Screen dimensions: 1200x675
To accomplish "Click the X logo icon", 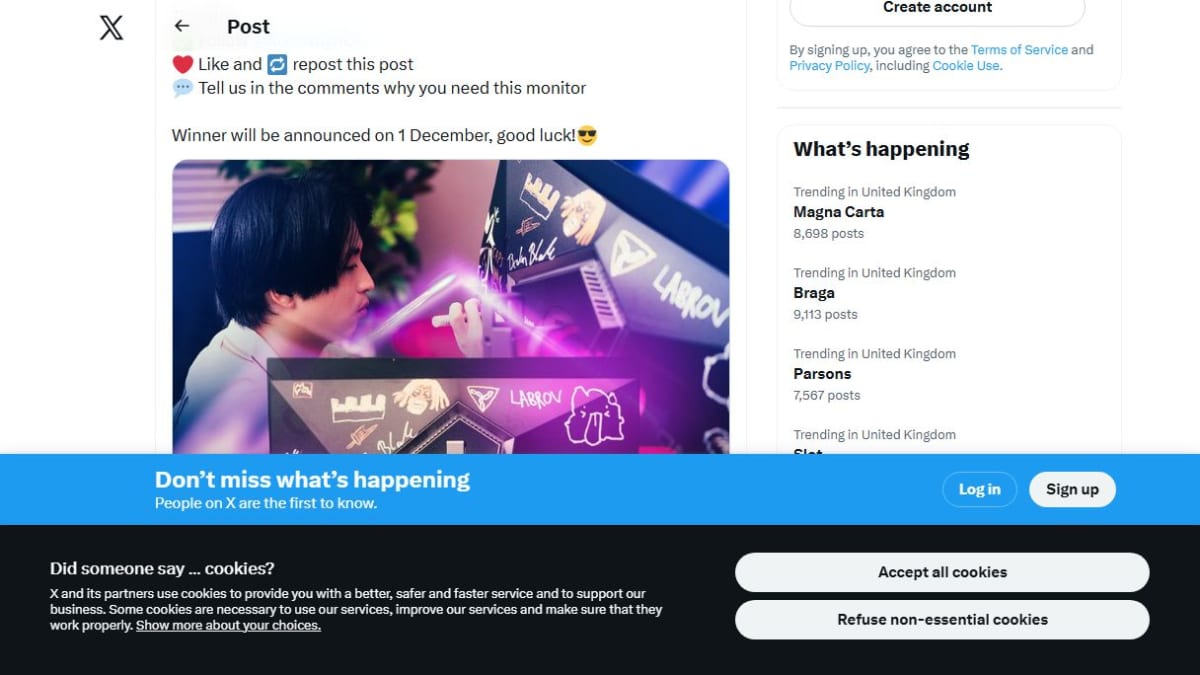I will 112,27.
